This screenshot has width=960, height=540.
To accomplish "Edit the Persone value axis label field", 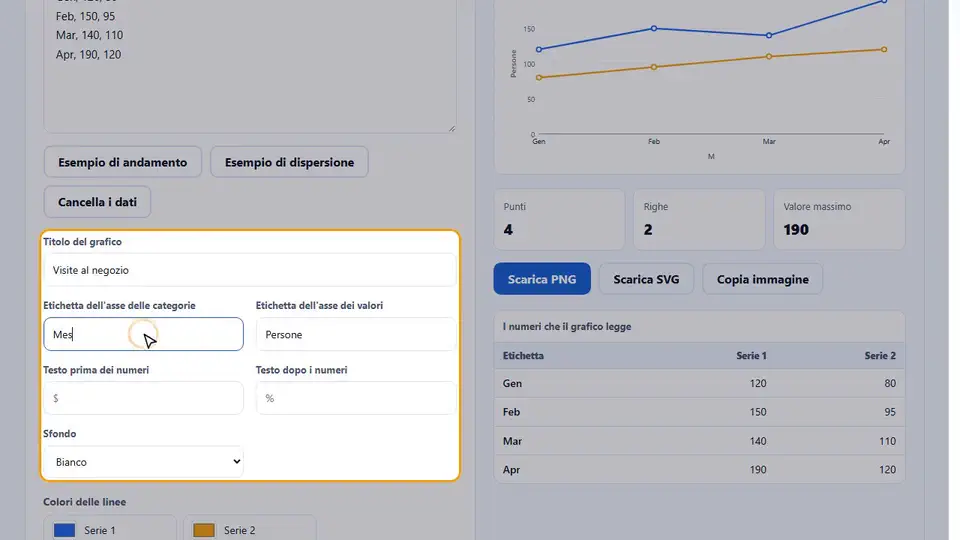I will coord(356,334).
